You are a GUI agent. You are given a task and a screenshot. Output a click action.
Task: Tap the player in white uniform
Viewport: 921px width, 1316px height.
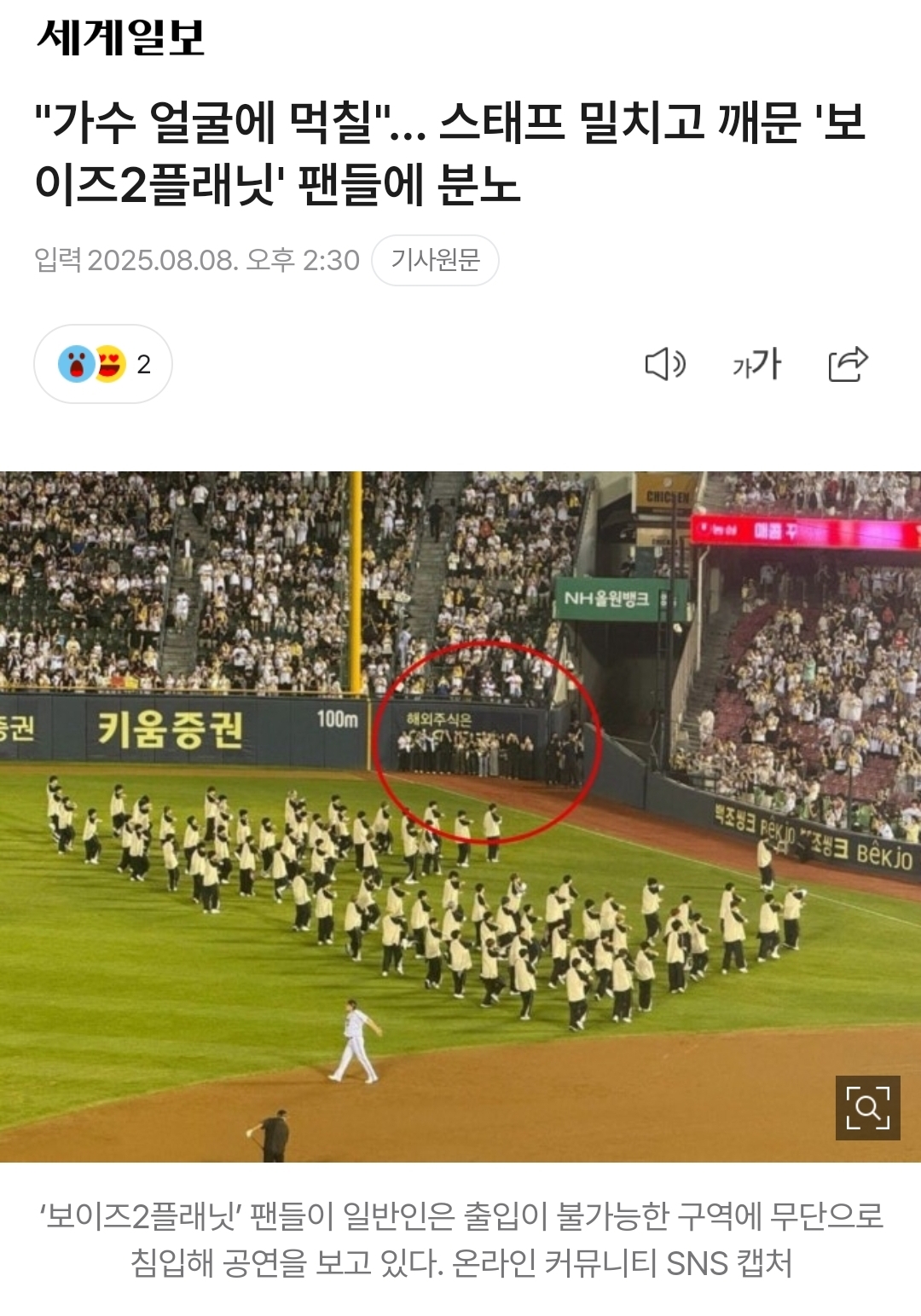coord(356,1042)
